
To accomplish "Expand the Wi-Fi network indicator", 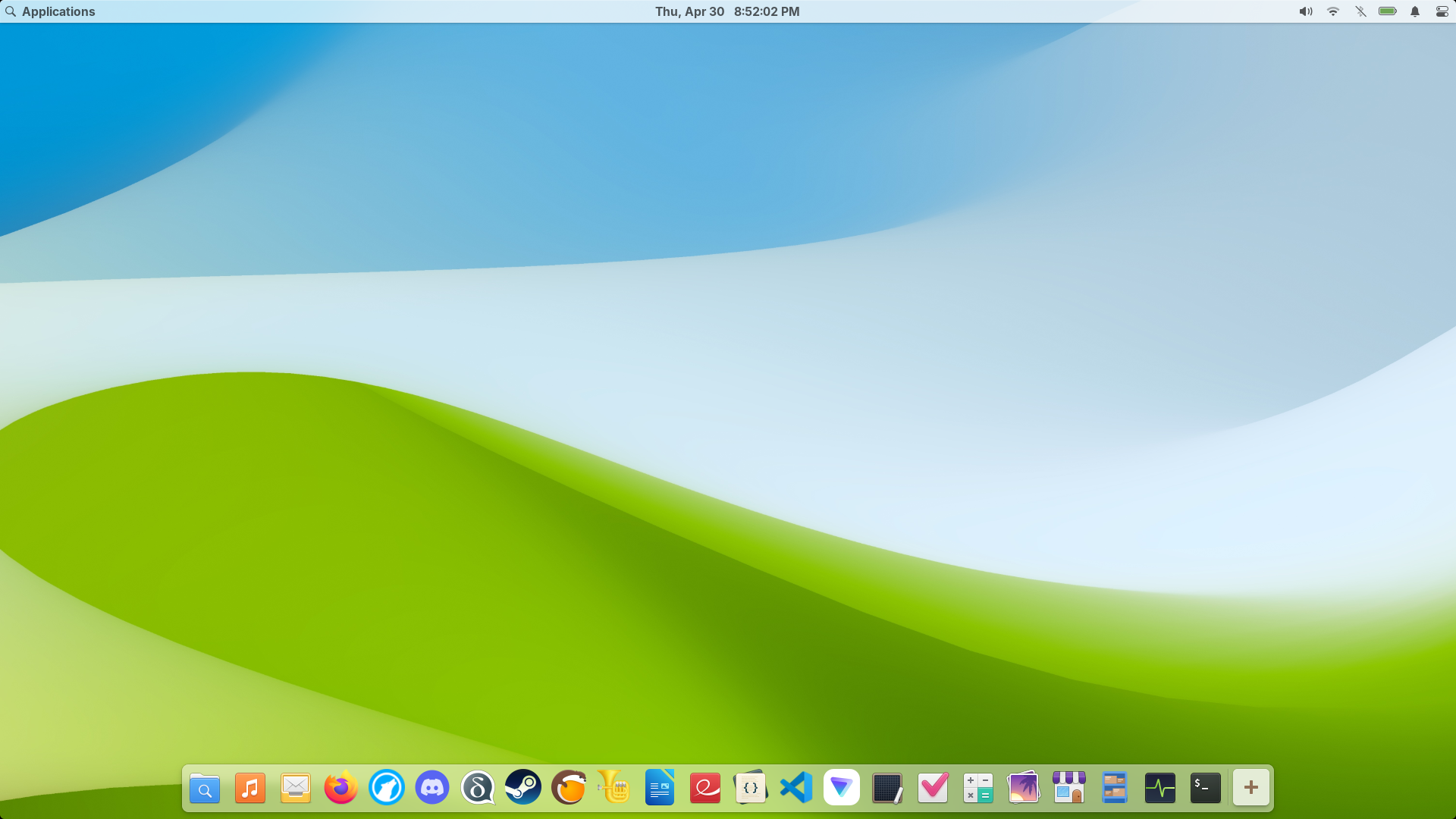I will click(1333, 11).
